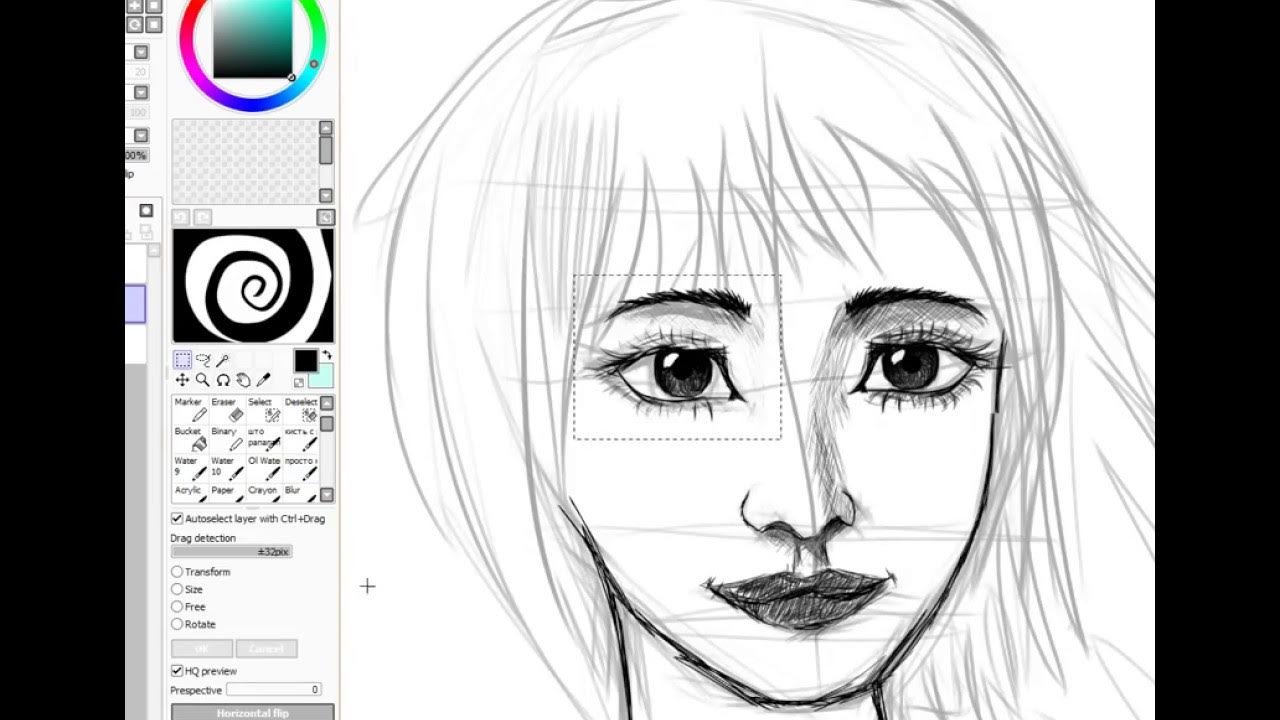
Task: Select the Eyedropper color picker tool
Action: (x=264, y=380)
